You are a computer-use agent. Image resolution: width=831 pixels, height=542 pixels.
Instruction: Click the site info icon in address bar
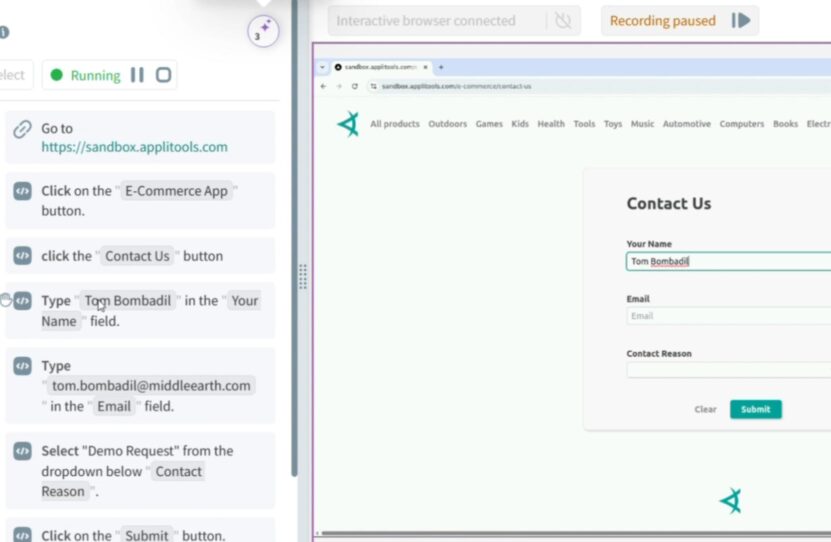click(374, 86)
